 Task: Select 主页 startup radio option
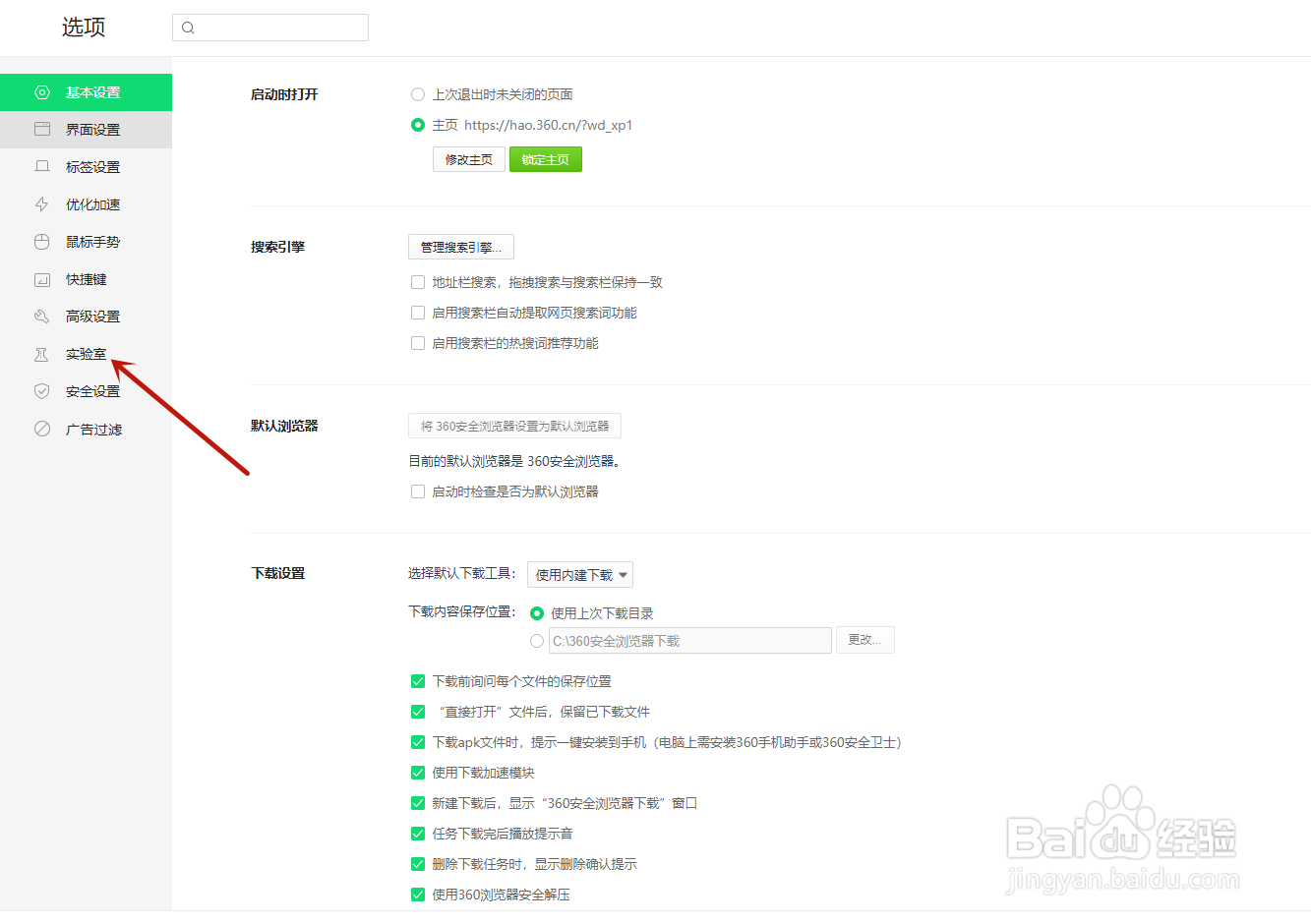coord(418,125)
